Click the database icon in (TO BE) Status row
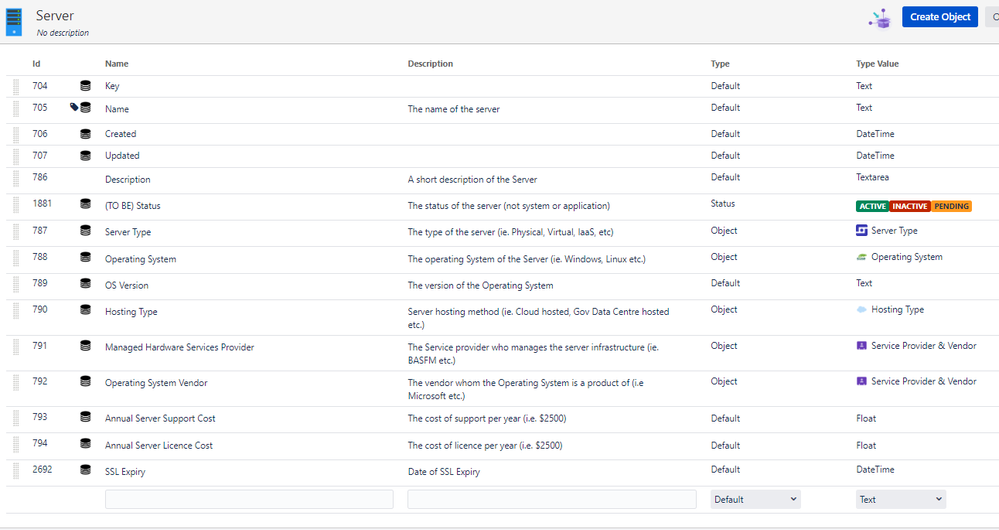 85,204
